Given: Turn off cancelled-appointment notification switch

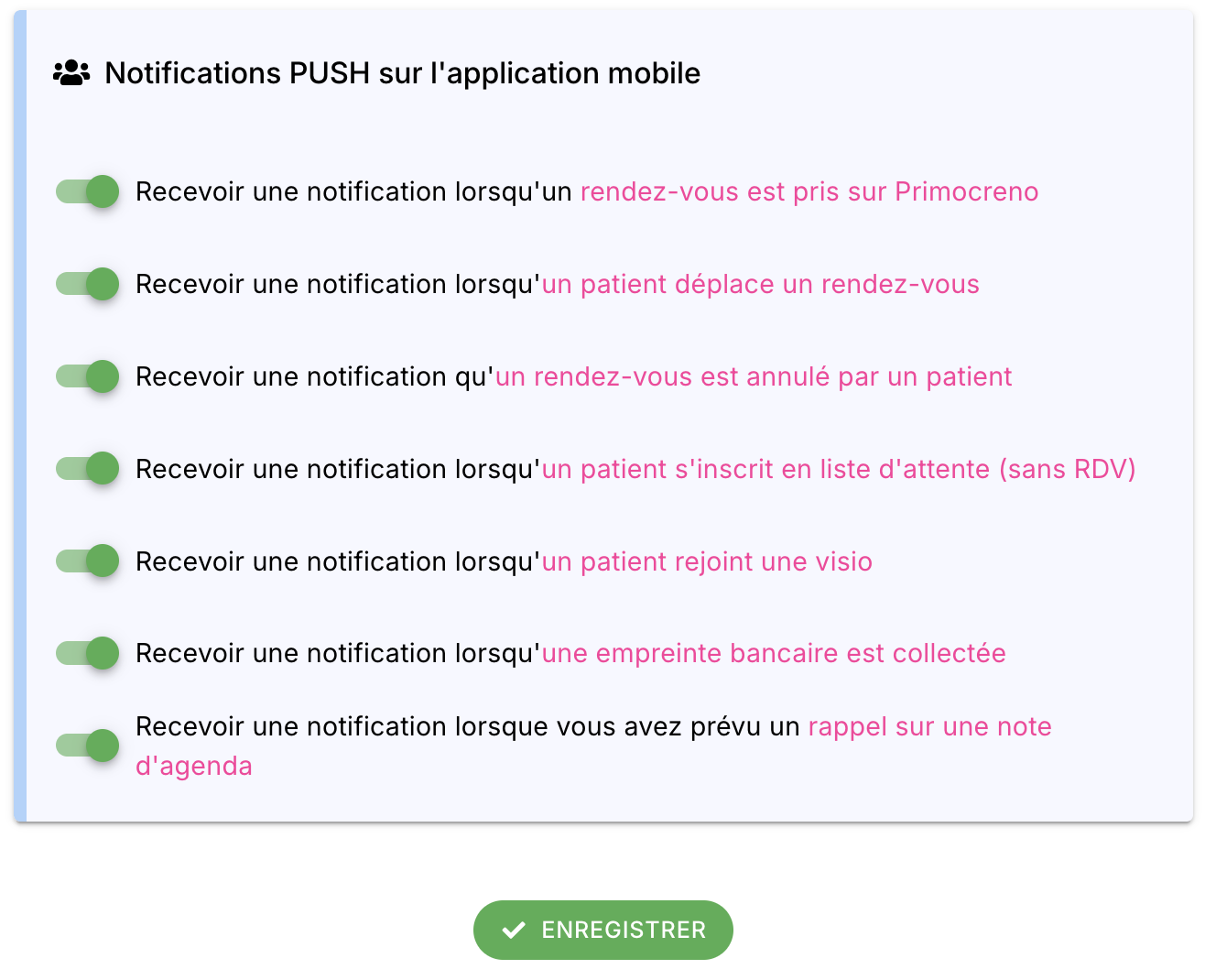Looking at the screenshot, I should pos(88,376).
